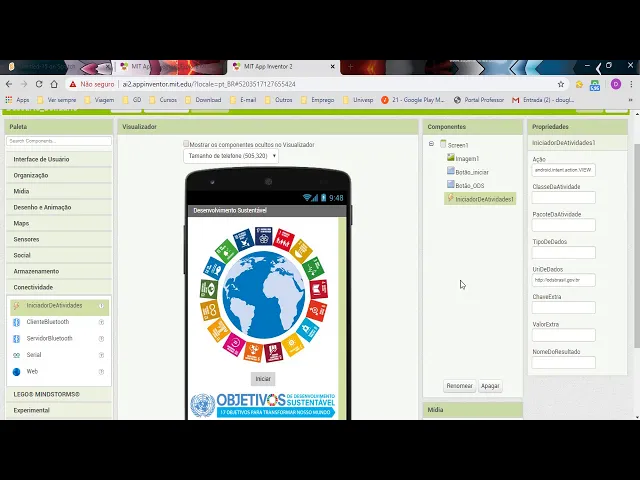Click the browser back arrow
The height and width of the screenshot is (480, 640).
click(x=9, y=84)
